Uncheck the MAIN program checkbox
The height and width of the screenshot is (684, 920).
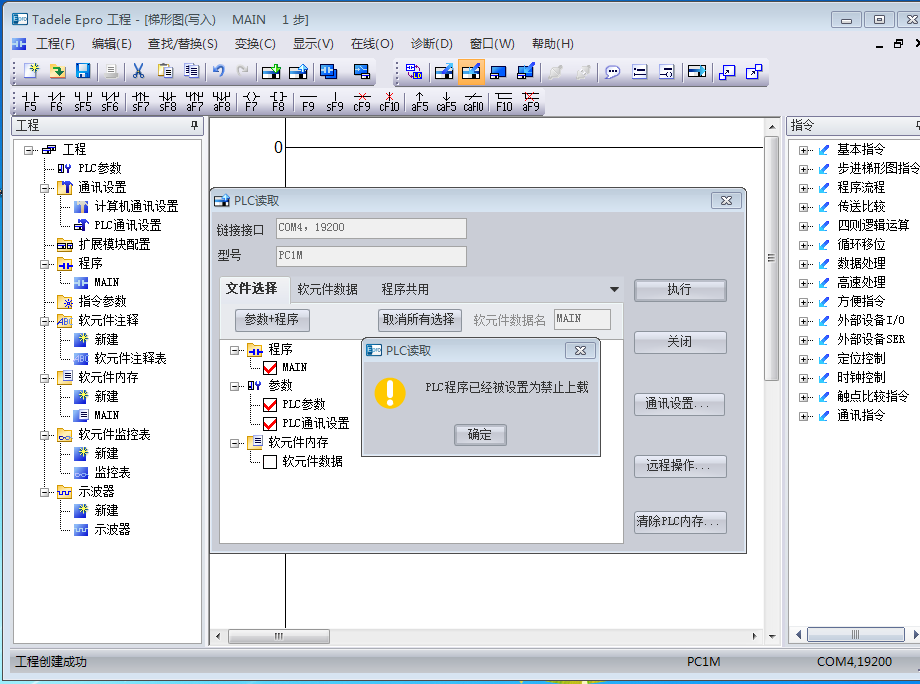click(x=270, y=367)
